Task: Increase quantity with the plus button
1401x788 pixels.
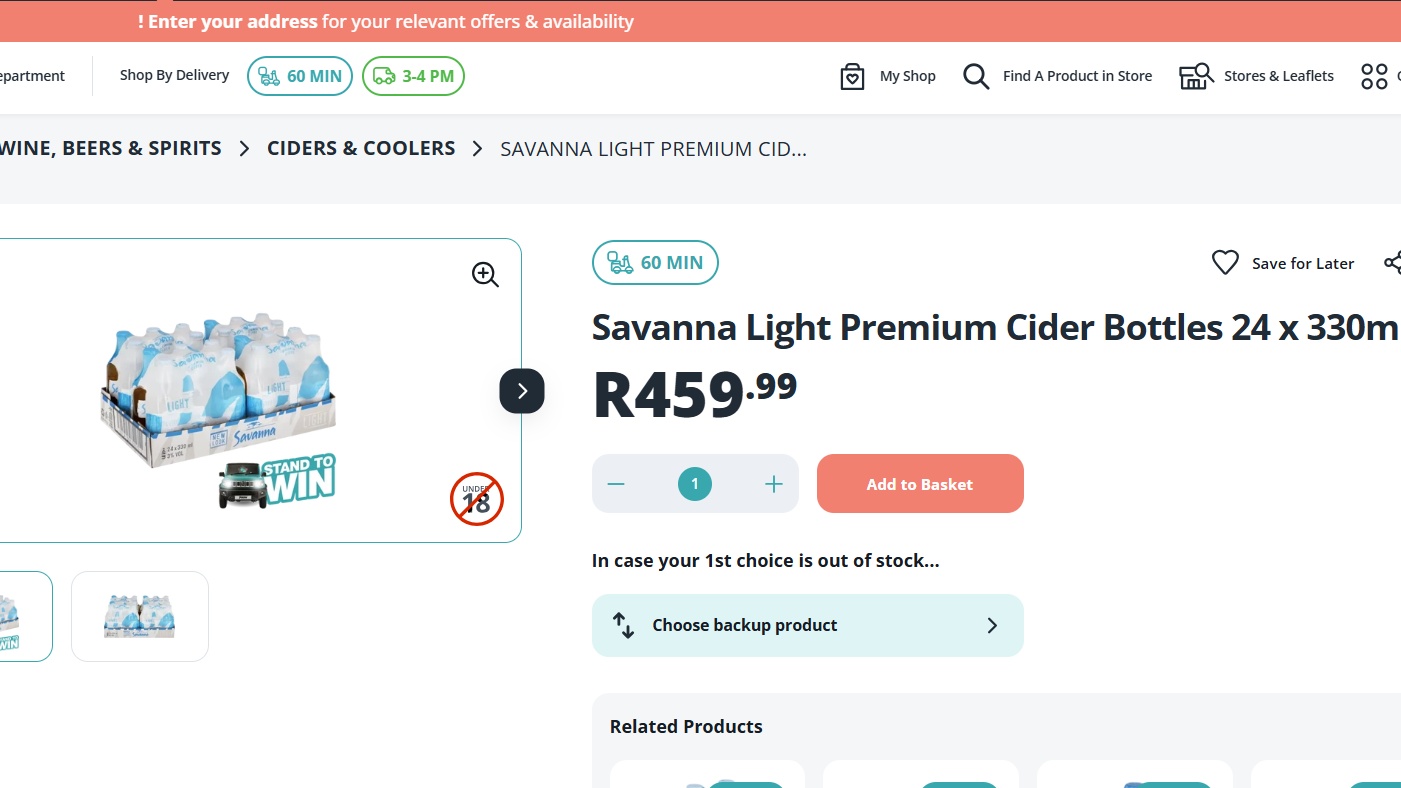Action: [773, 484]
